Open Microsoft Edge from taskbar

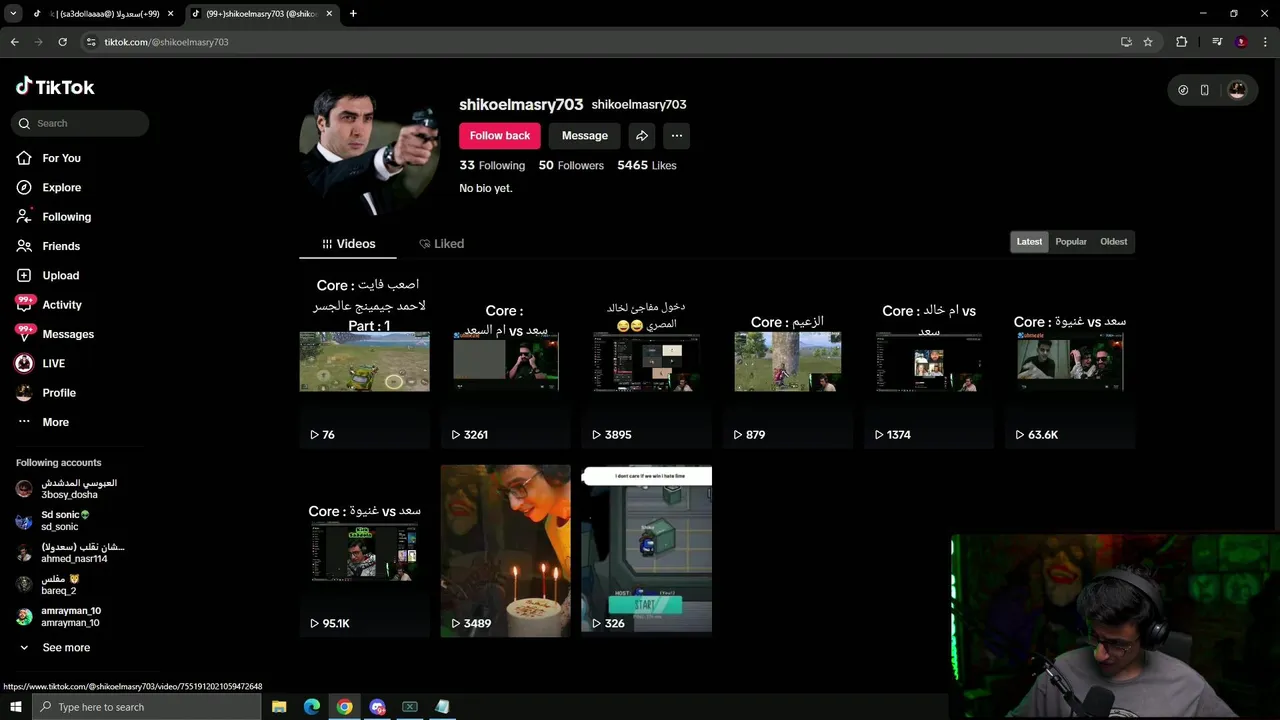312,707
